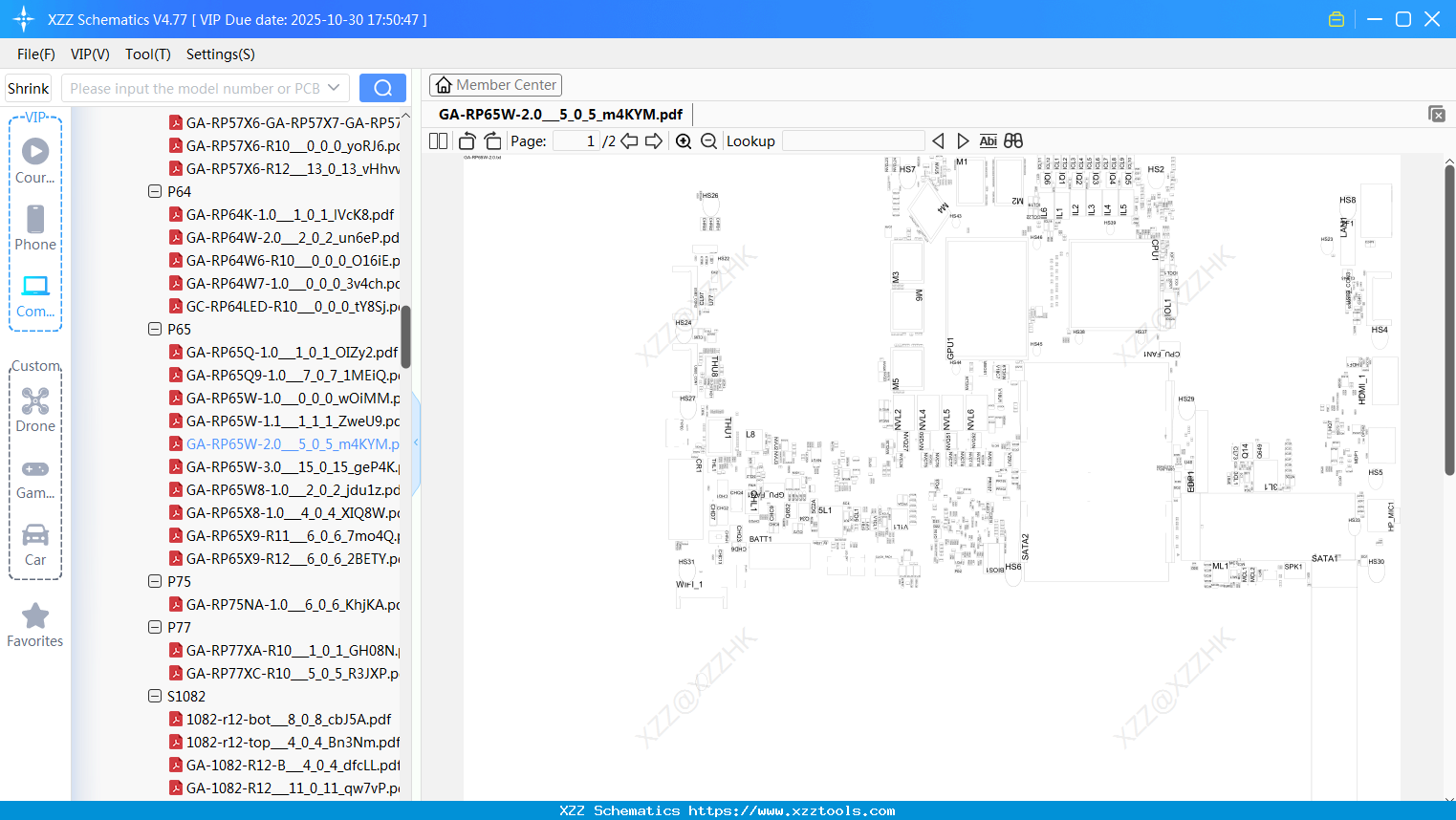This screenshot has height=820, width=1456.
Task: Find previous Lookup match triangle
Action: point(939,141)
